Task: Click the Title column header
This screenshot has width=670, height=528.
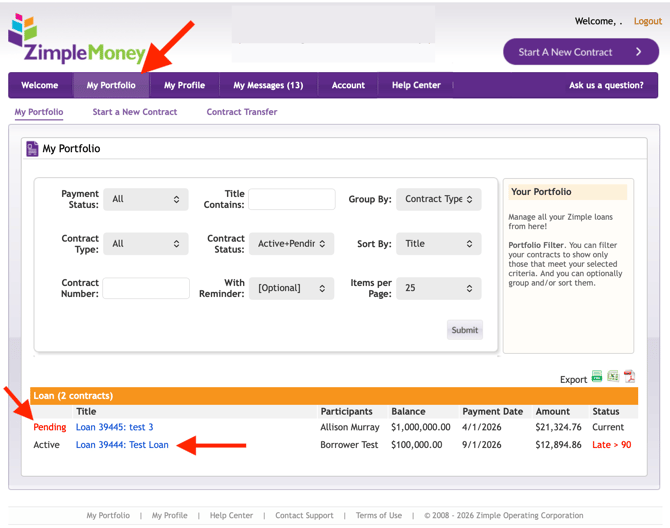Action: pos(86,411)
